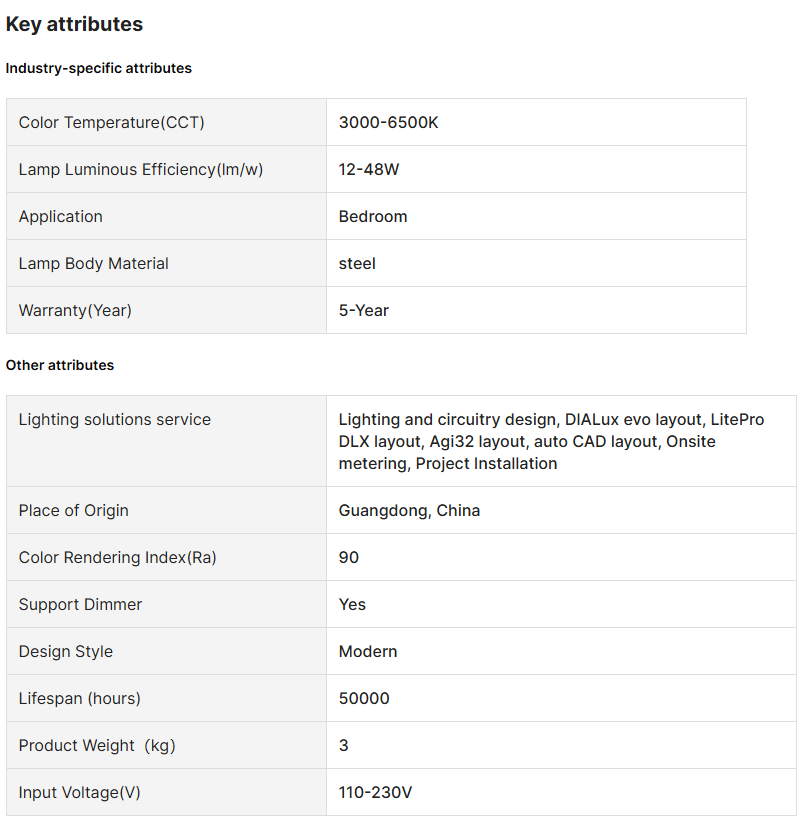Click the Lamp Luminous Efficiency label
802x816 pixels.
(140, 169)
